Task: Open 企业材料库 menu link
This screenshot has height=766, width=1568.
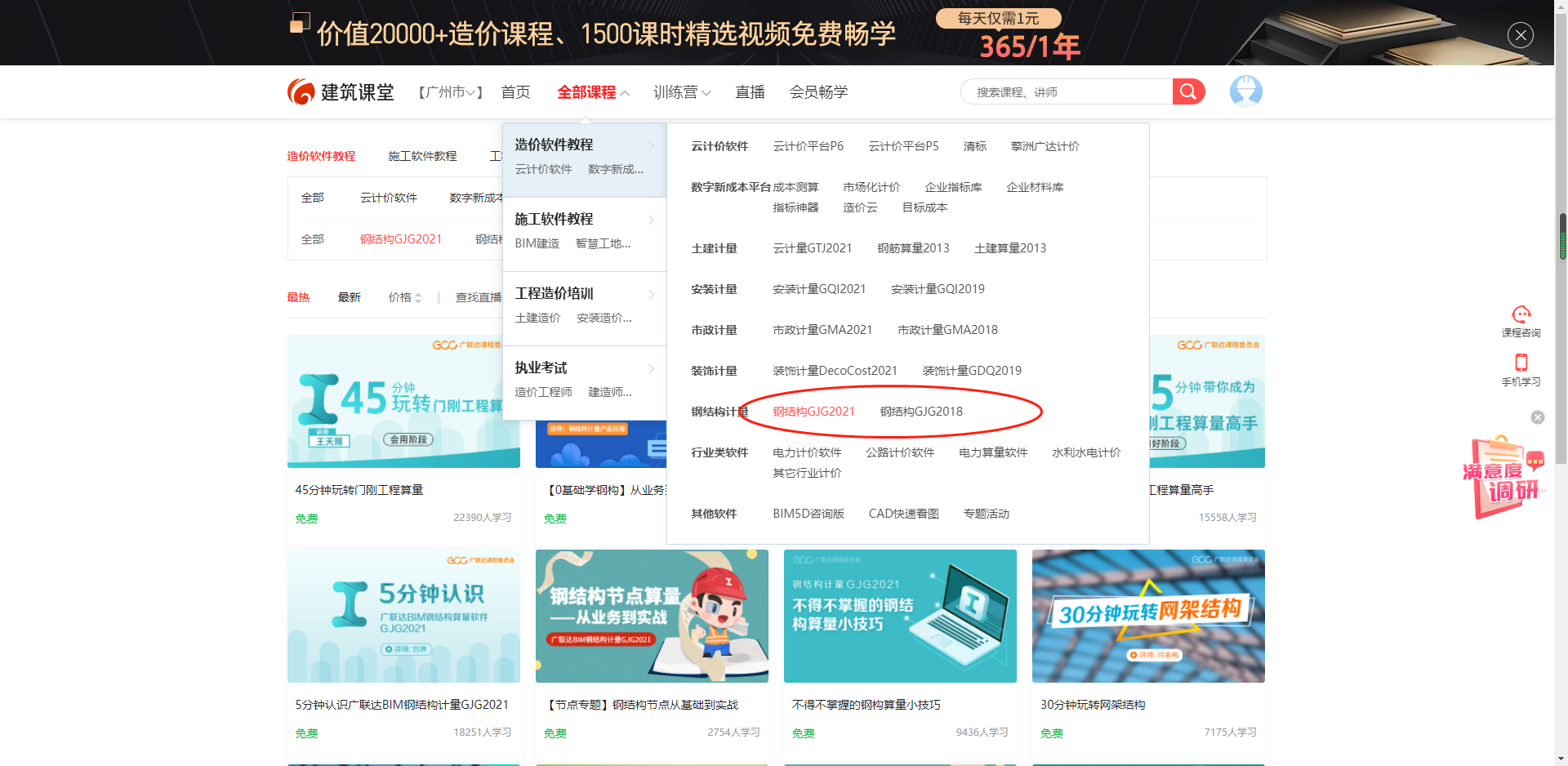Action: tap(1035, 187)
